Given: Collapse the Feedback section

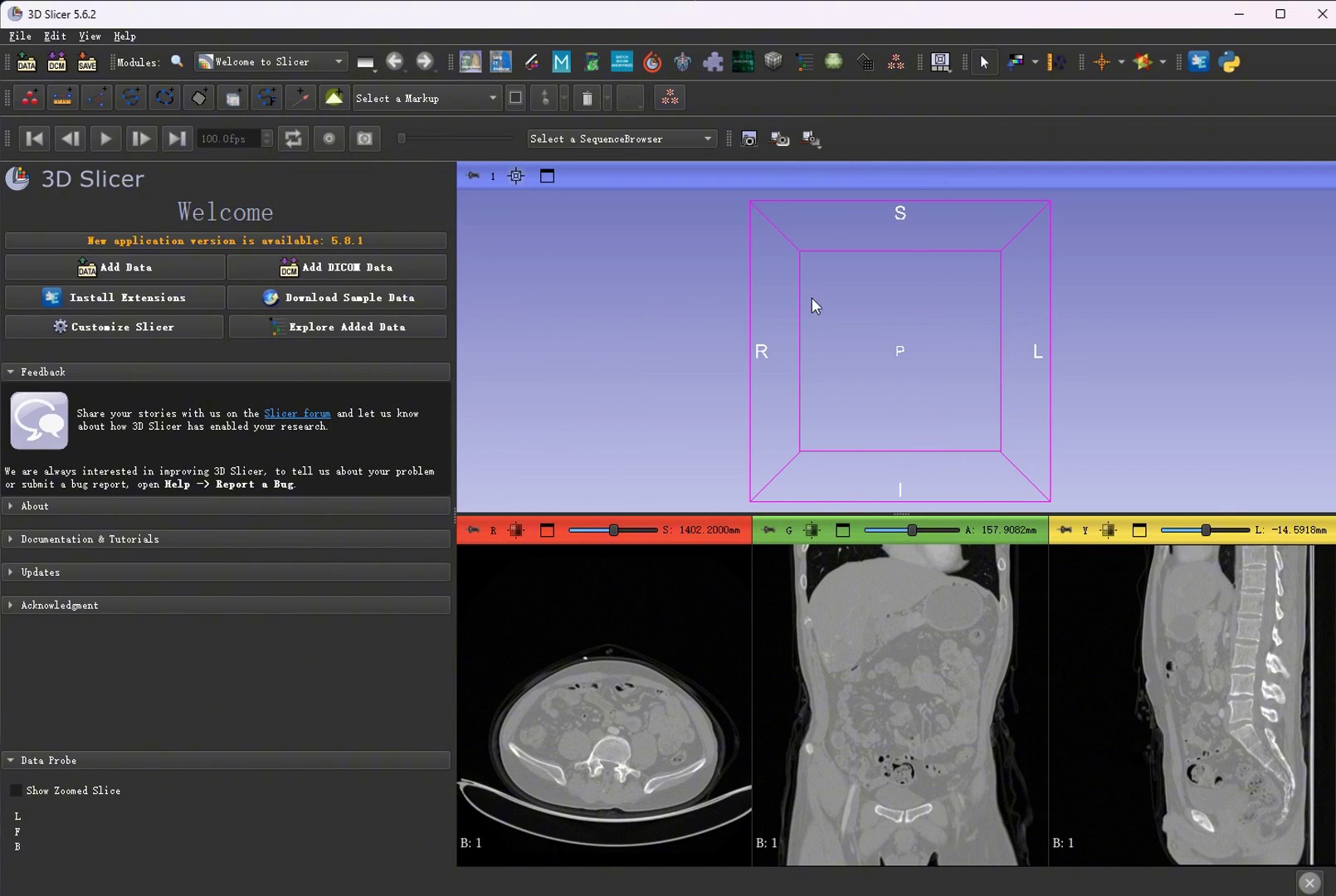Looking at the screenshot, I should 226,372.
